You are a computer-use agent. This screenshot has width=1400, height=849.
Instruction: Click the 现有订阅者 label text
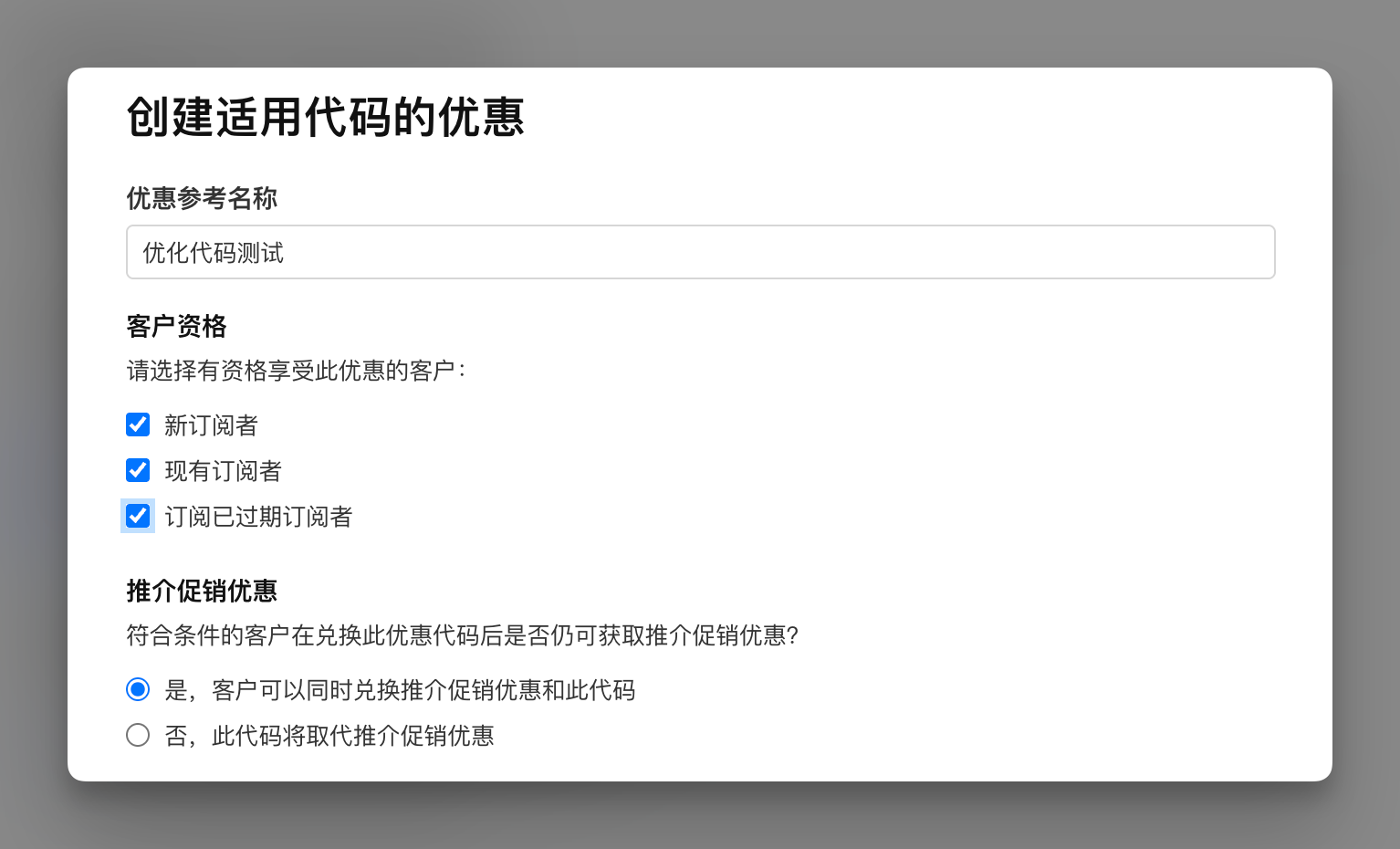click(x=223, y=471)
